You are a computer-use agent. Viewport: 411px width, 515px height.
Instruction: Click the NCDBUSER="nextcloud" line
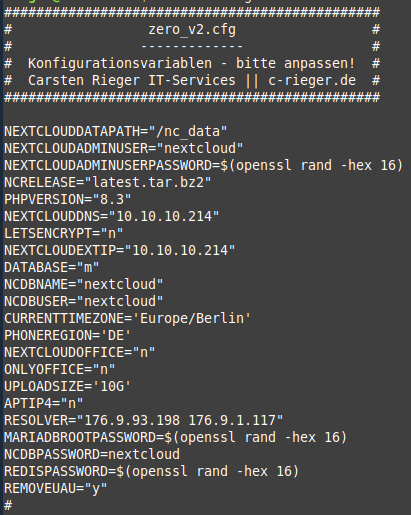pos(84,301)
